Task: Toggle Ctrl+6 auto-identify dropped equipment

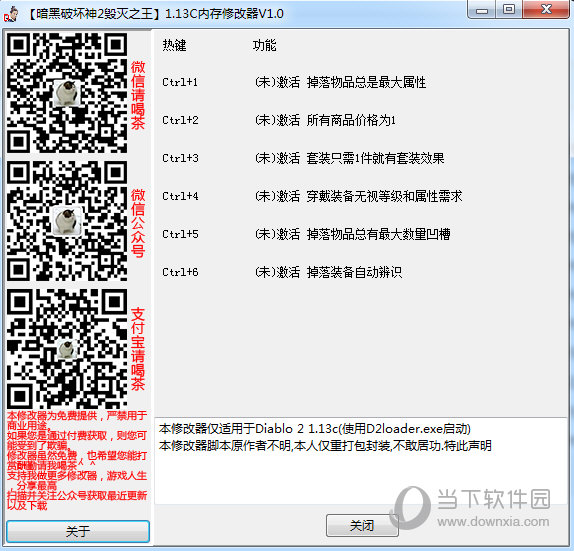Action: click(x=277, y=272)
